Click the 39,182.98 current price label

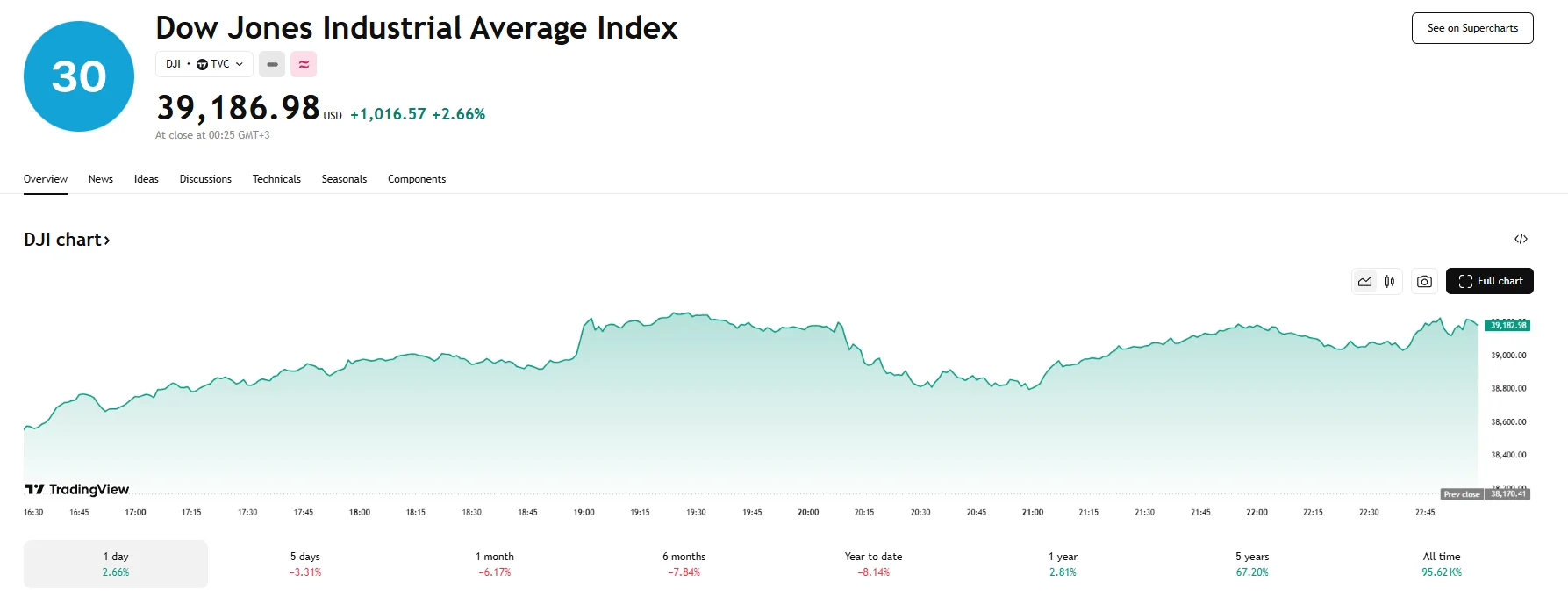tap(1507, 325)
